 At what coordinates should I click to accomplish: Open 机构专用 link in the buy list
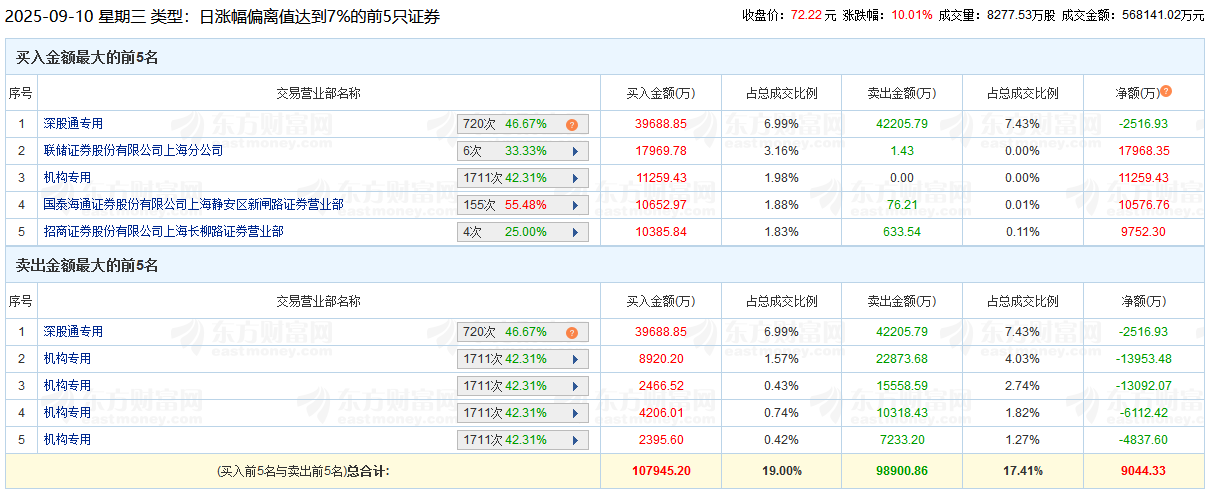point(67,178)
